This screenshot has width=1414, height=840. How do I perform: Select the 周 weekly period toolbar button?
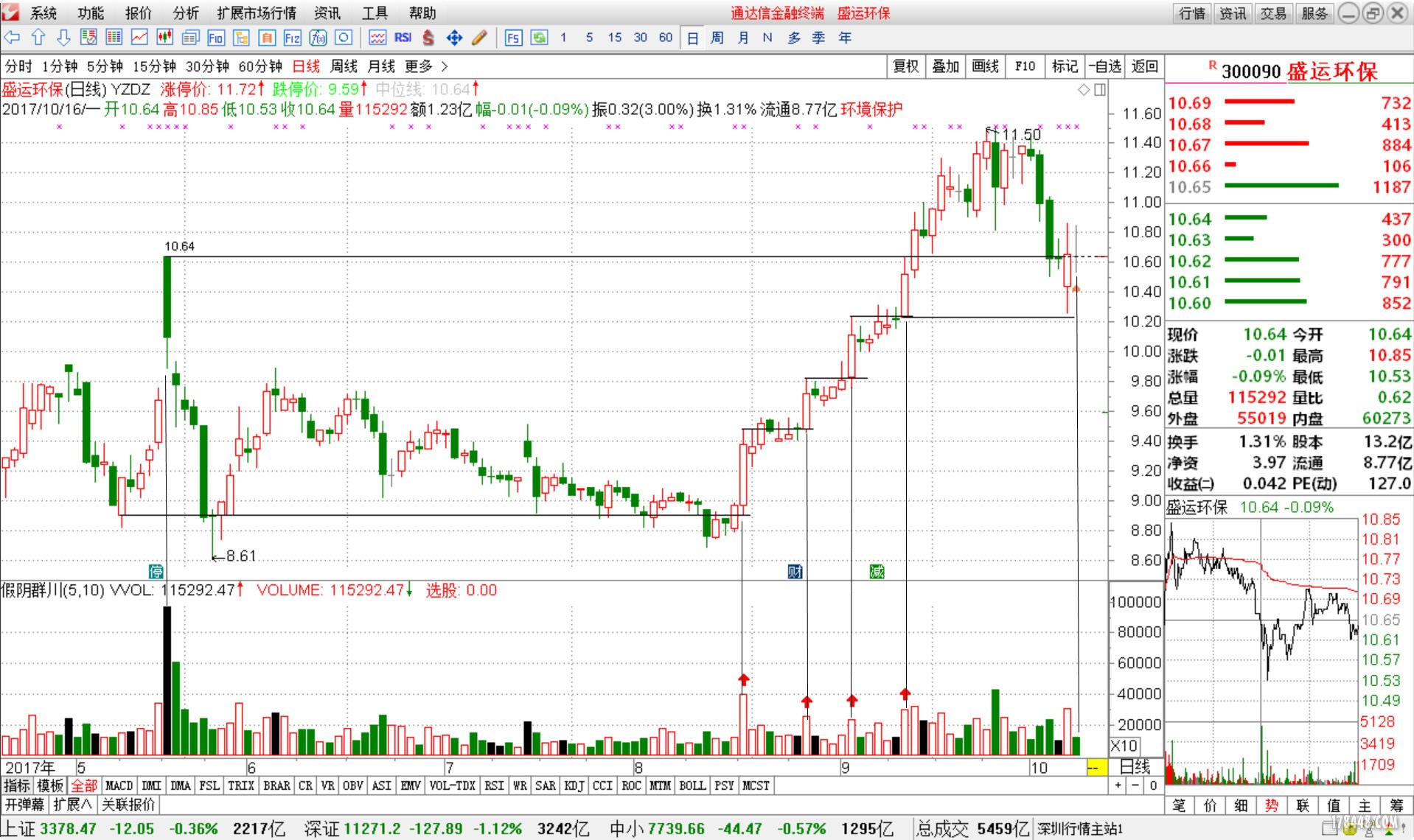(717, 38)
